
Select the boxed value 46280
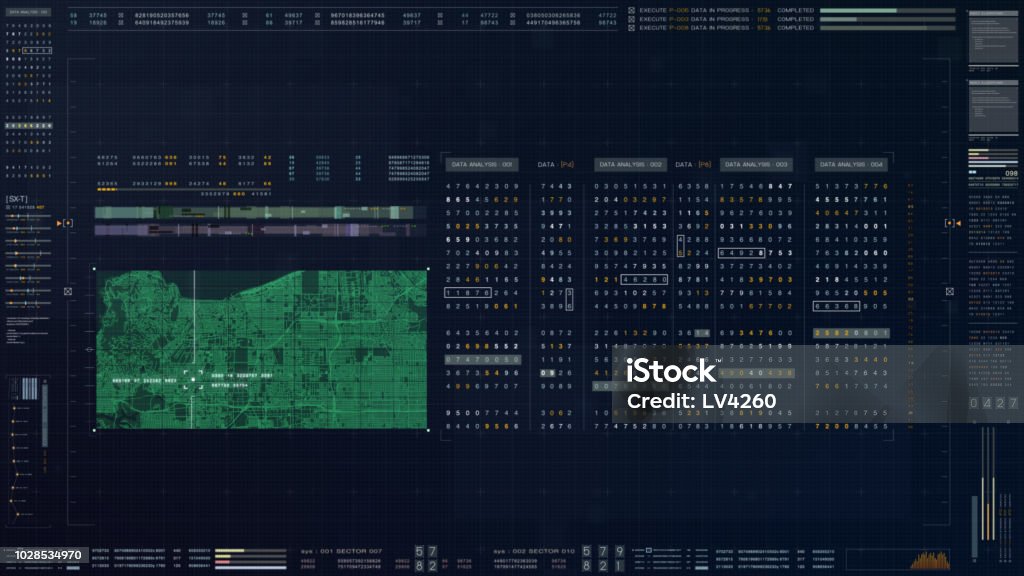tap(644, 280)
